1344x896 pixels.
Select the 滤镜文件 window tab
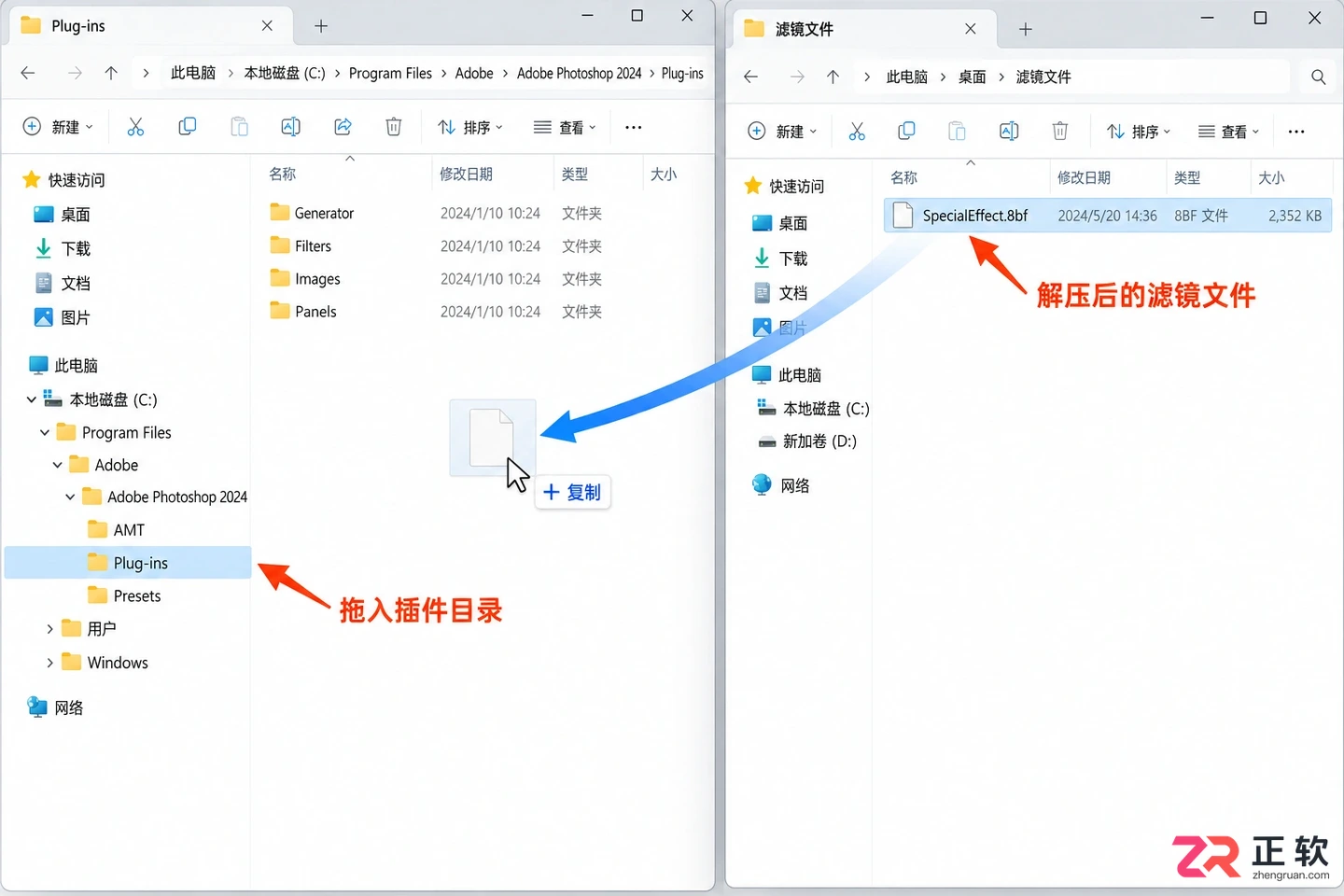[863, 29]
